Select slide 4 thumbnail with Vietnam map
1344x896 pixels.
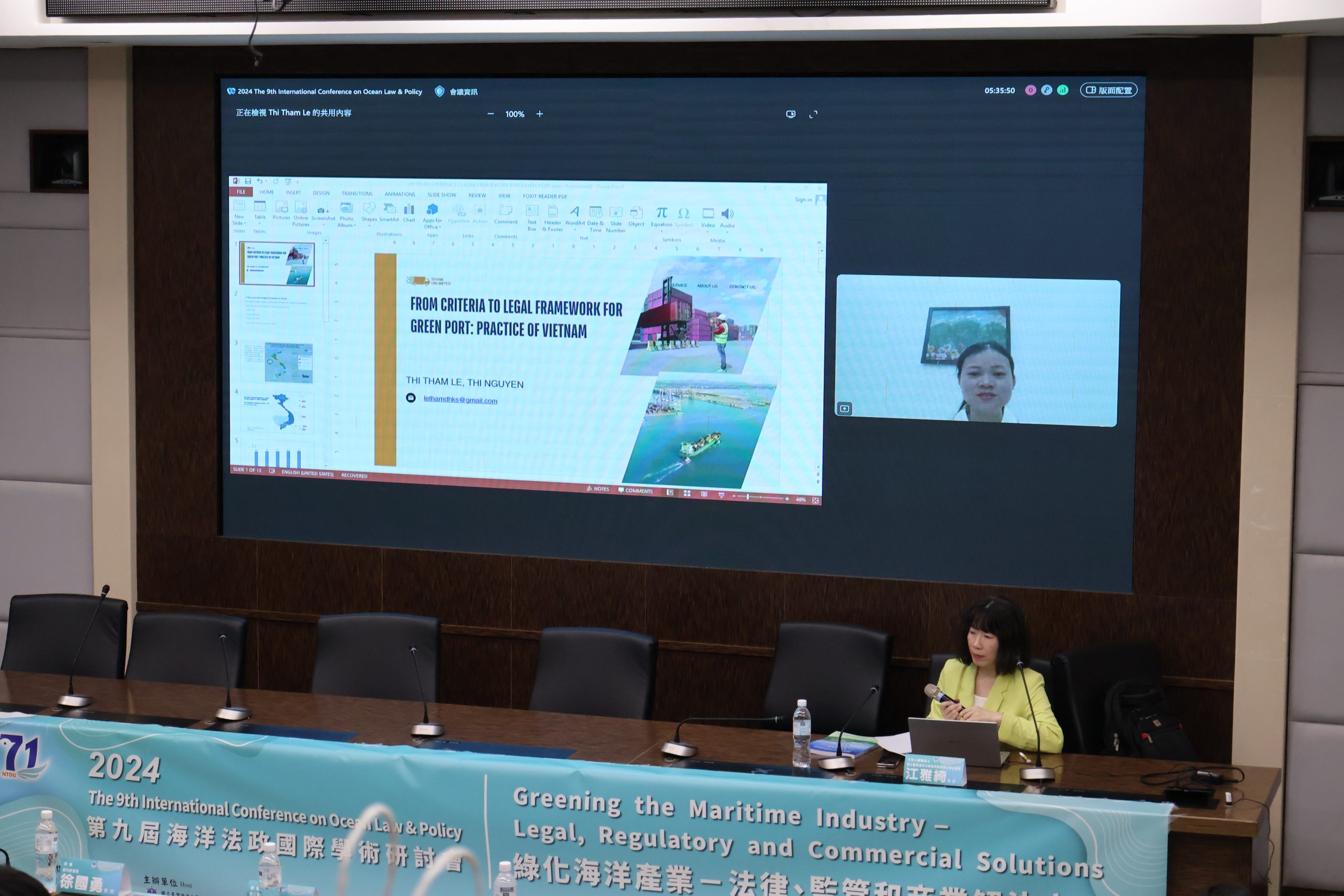(277, 412)
